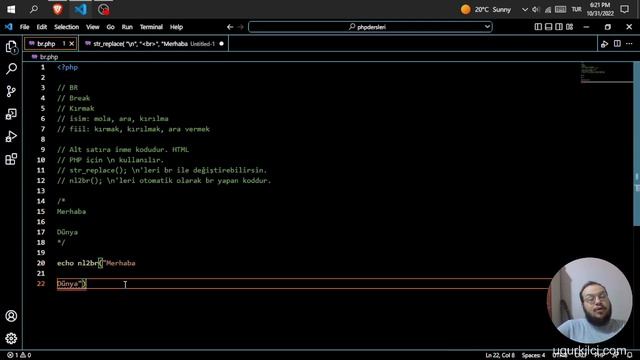
Task: Click the editor vertical scrollbar
Action: [x=636, y=143]
